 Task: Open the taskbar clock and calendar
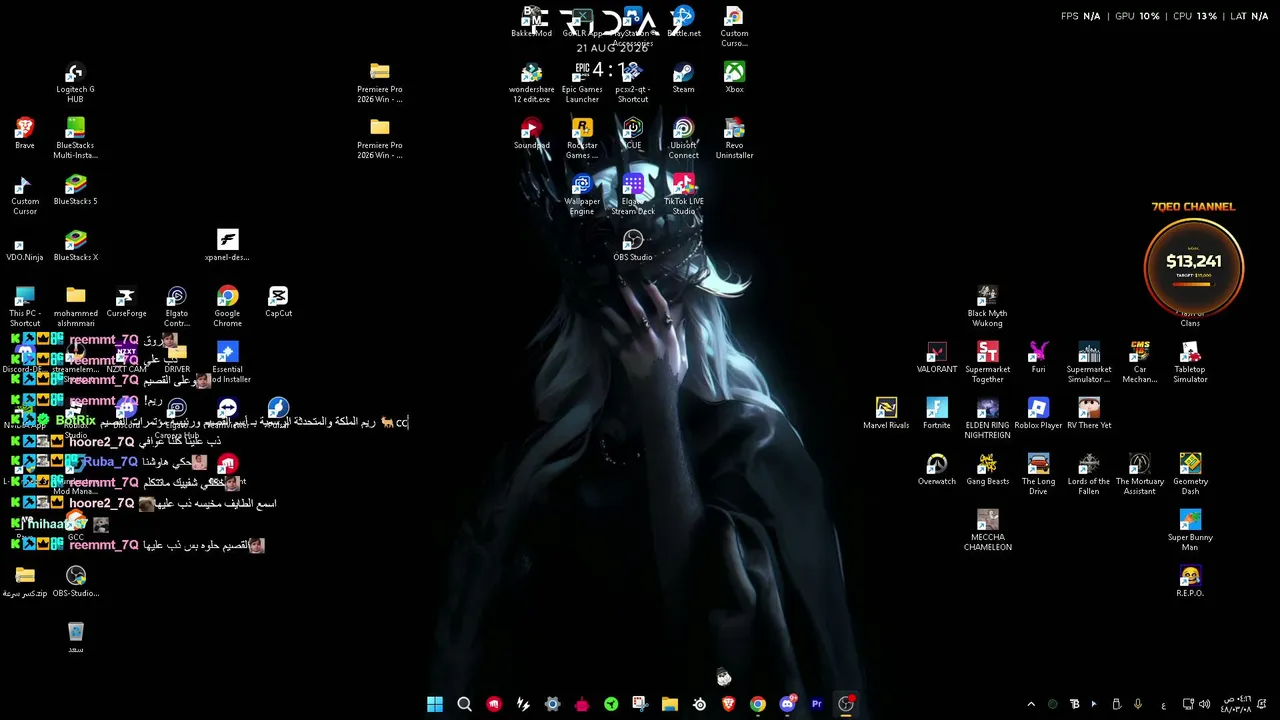pos(1237,704)
